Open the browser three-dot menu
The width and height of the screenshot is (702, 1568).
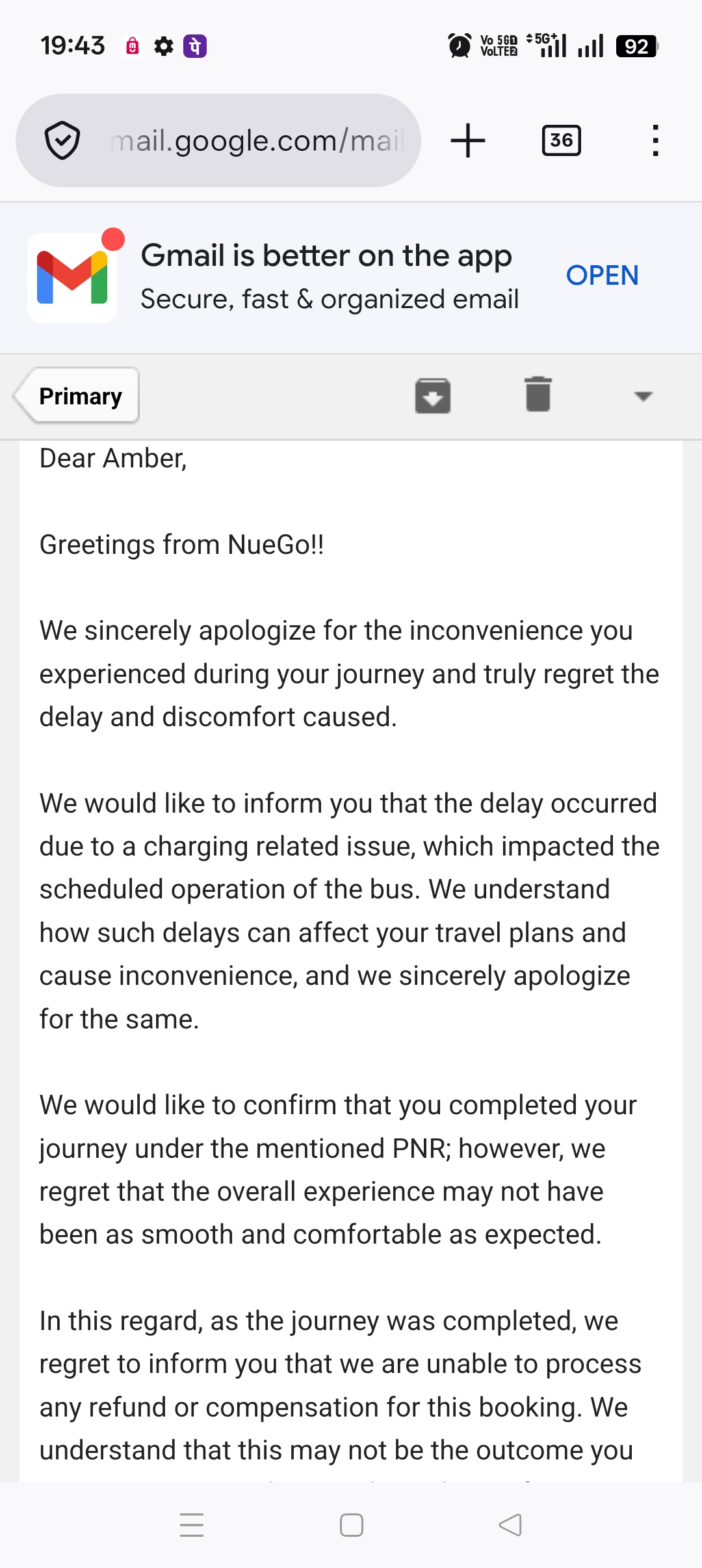click(655, 140)
